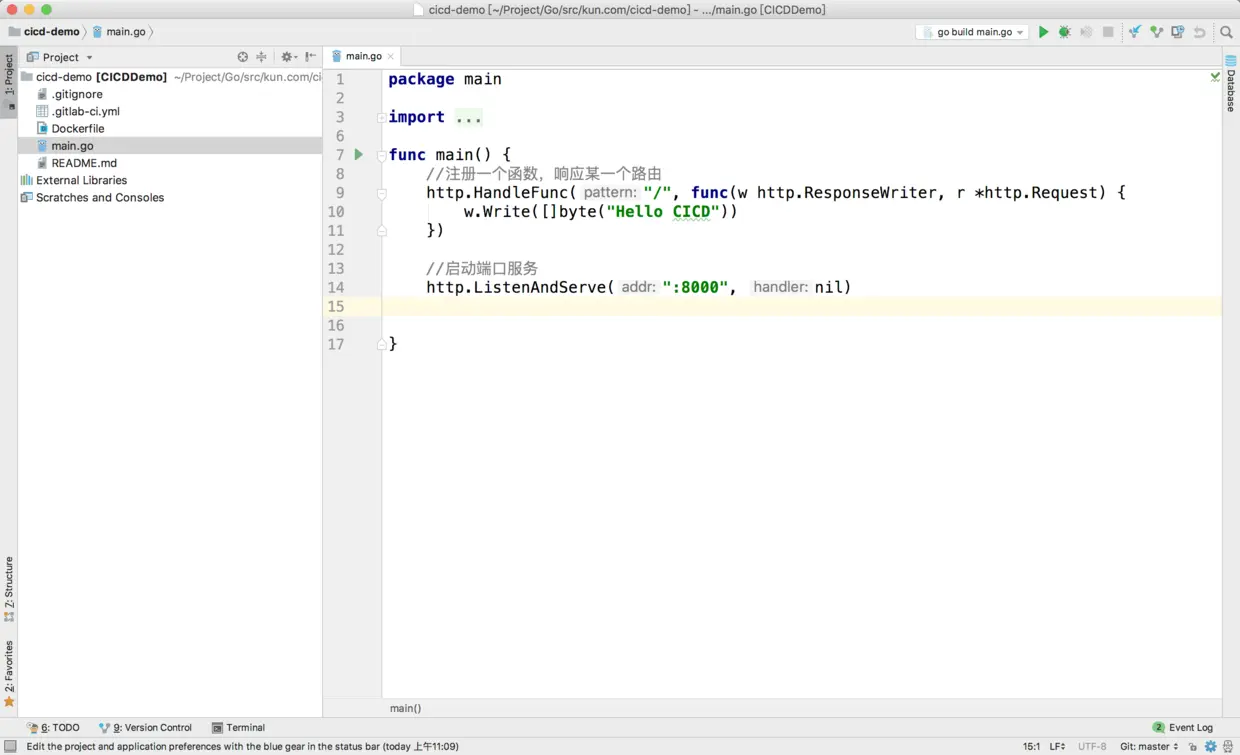Click the main() breadcrumb below editor
Viewport: 1240px width, 755px height.
tap(405, 708)
